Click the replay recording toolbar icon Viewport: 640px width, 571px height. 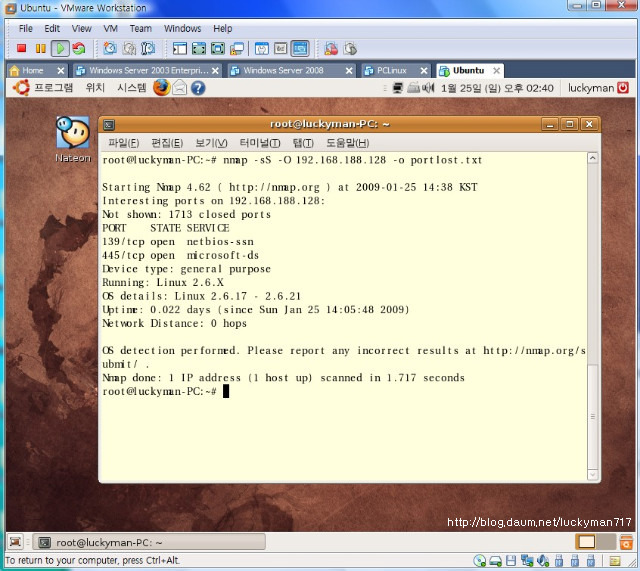point(350,49)
